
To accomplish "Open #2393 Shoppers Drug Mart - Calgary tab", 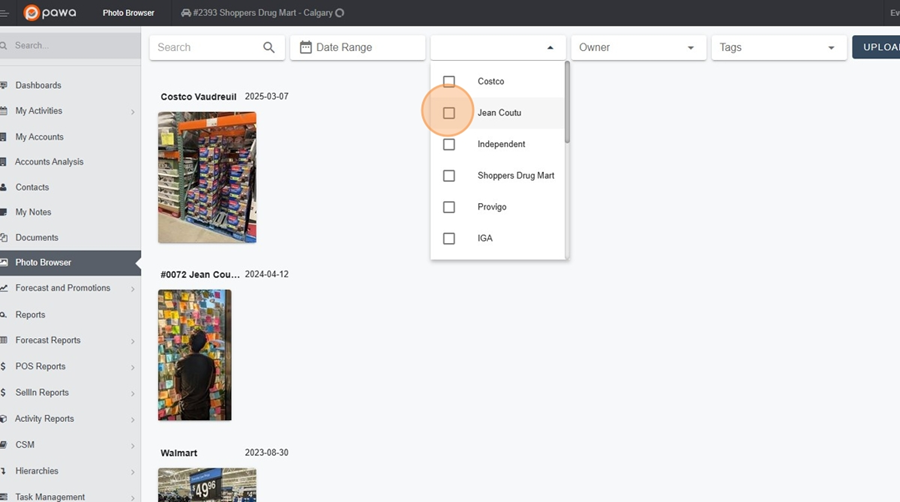I will [x=263, y=13].
